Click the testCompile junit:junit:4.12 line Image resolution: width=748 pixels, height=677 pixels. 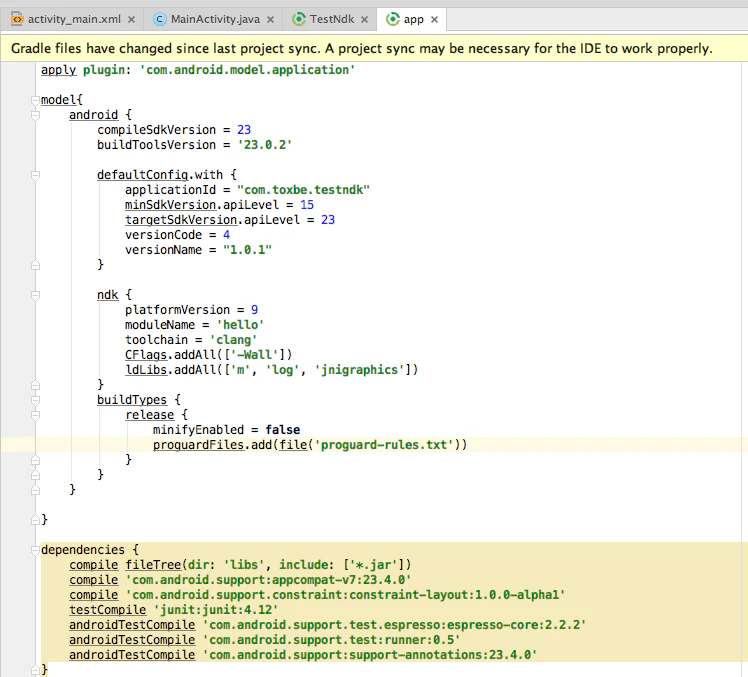coord(174,610)
